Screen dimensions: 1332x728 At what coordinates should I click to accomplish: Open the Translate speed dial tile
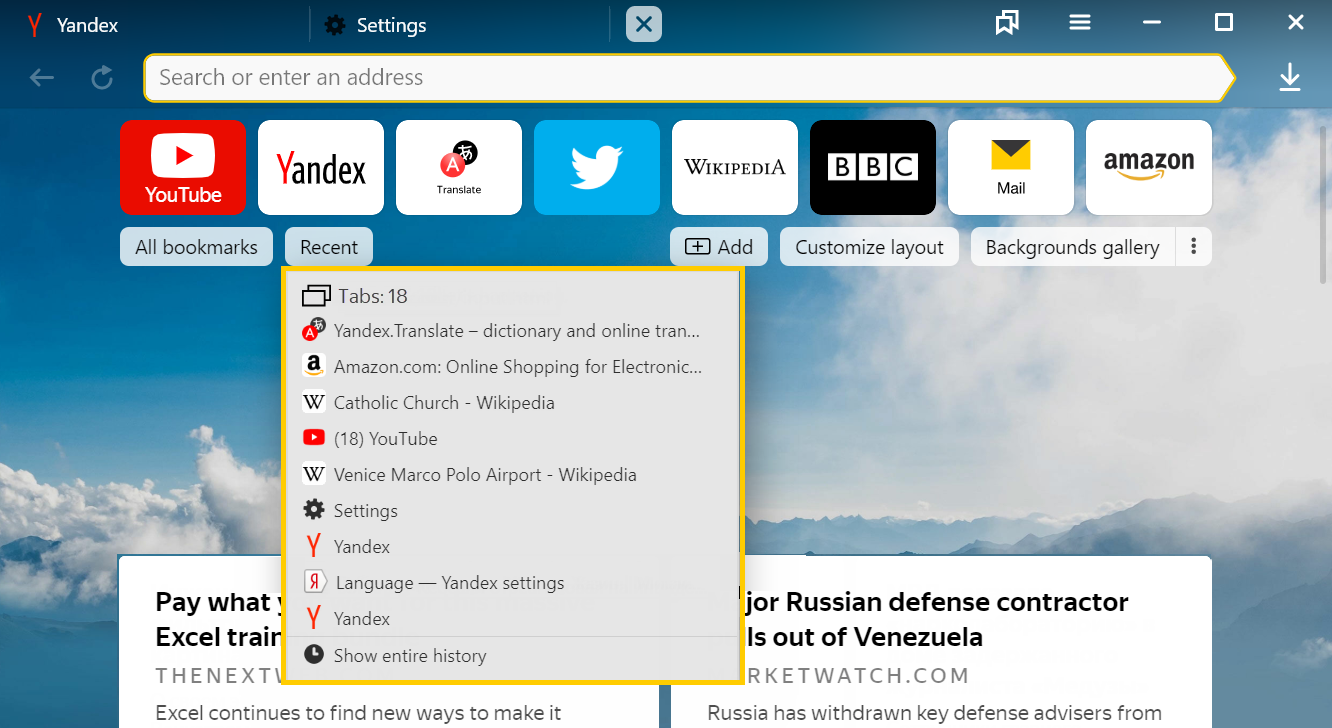[x=459, y=167]
